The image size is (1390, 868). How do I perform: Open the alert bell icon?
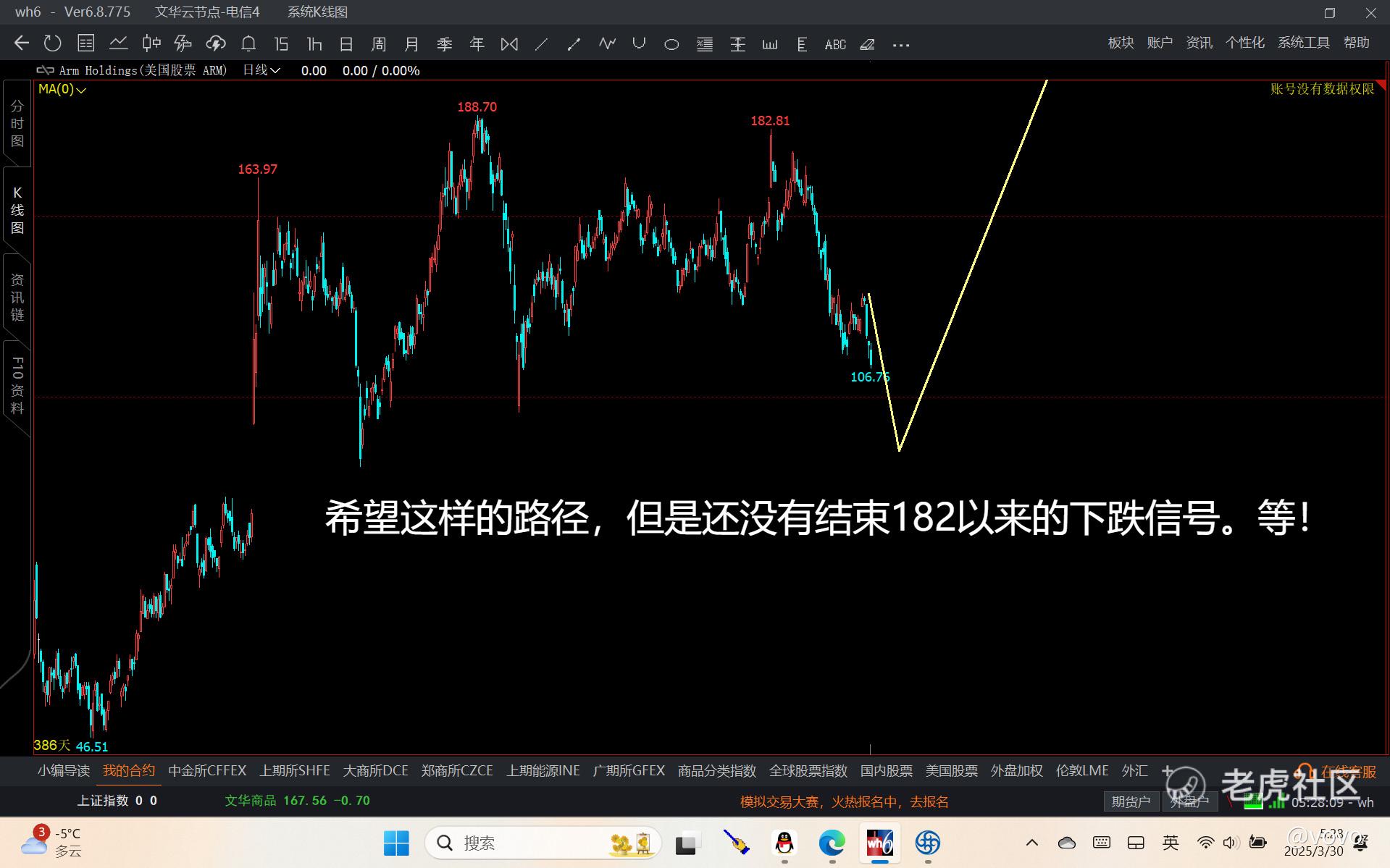tap(248, 43)
